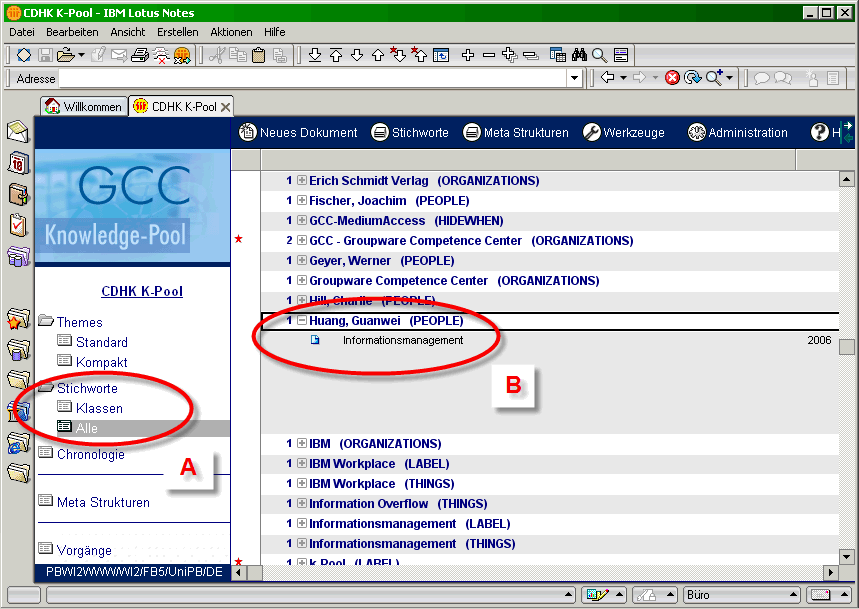Screen dimensions: 859x609
Task: Click the Properties diamond icon in toolbar
Action: click(24, 55)
